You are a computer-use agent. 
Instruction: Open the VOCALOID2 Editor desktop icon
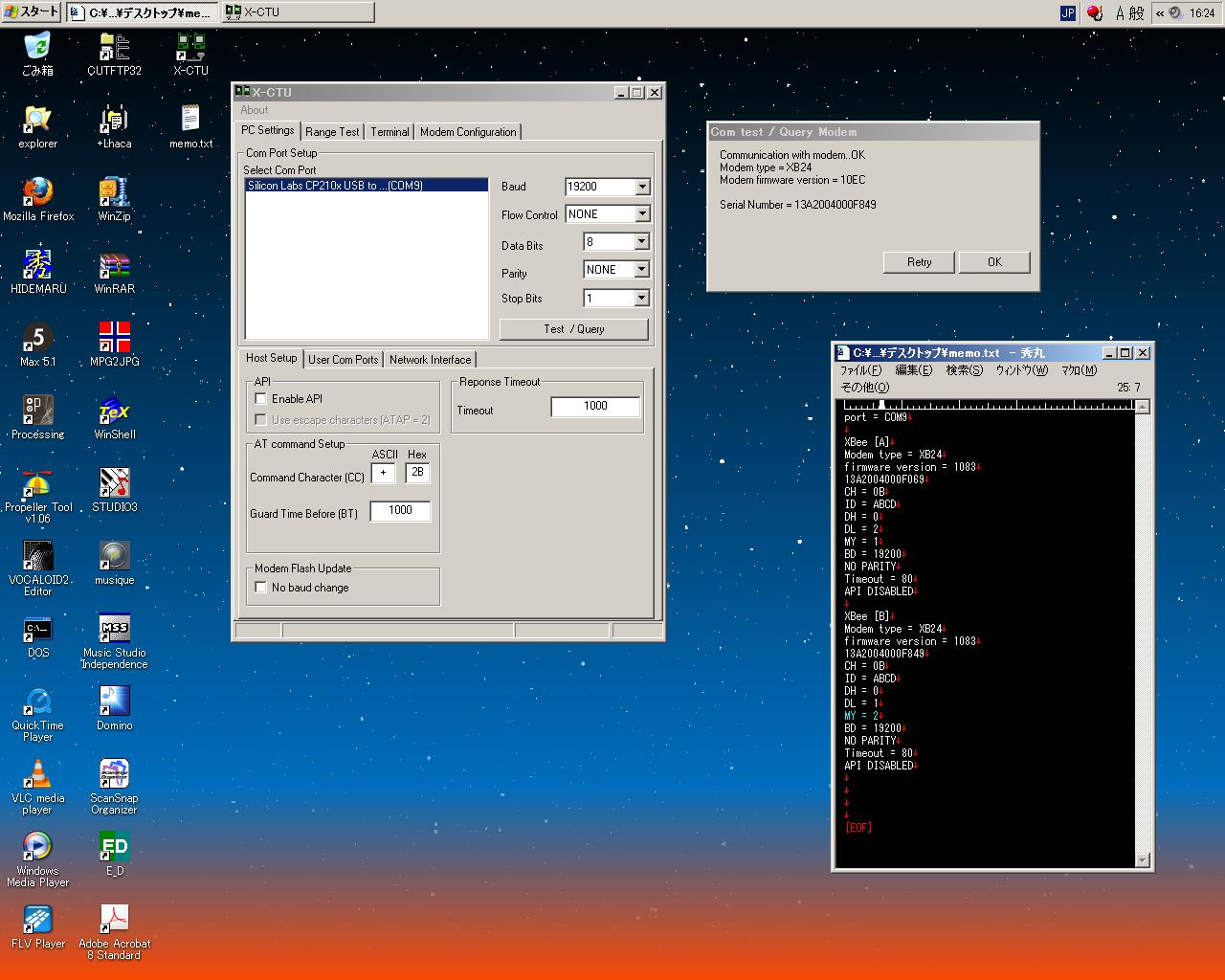pos(37,557)
